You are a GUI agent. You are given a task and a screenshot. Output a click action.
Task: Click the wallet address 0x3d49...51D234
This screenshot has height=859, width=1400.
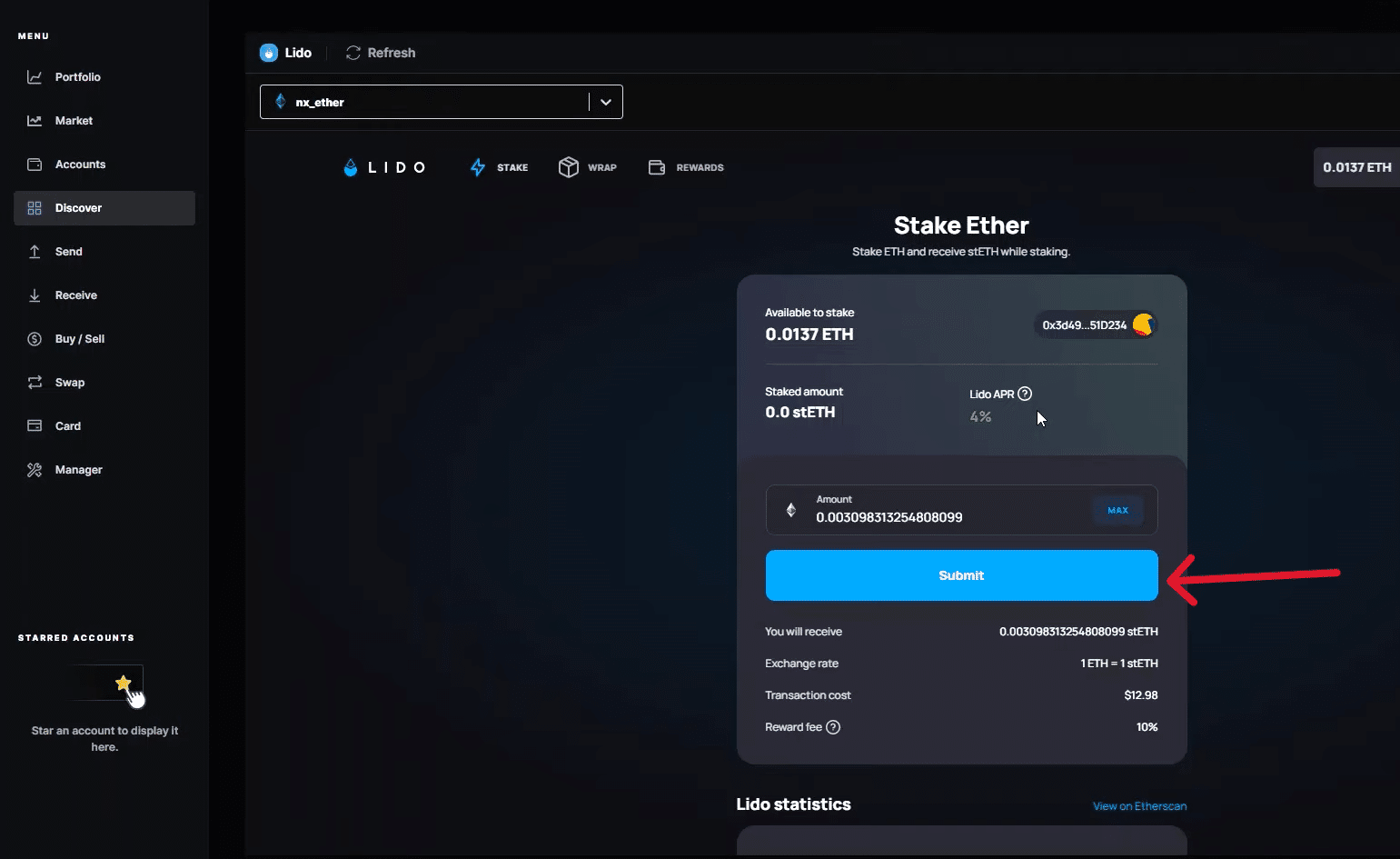(x=1085, y=325)
